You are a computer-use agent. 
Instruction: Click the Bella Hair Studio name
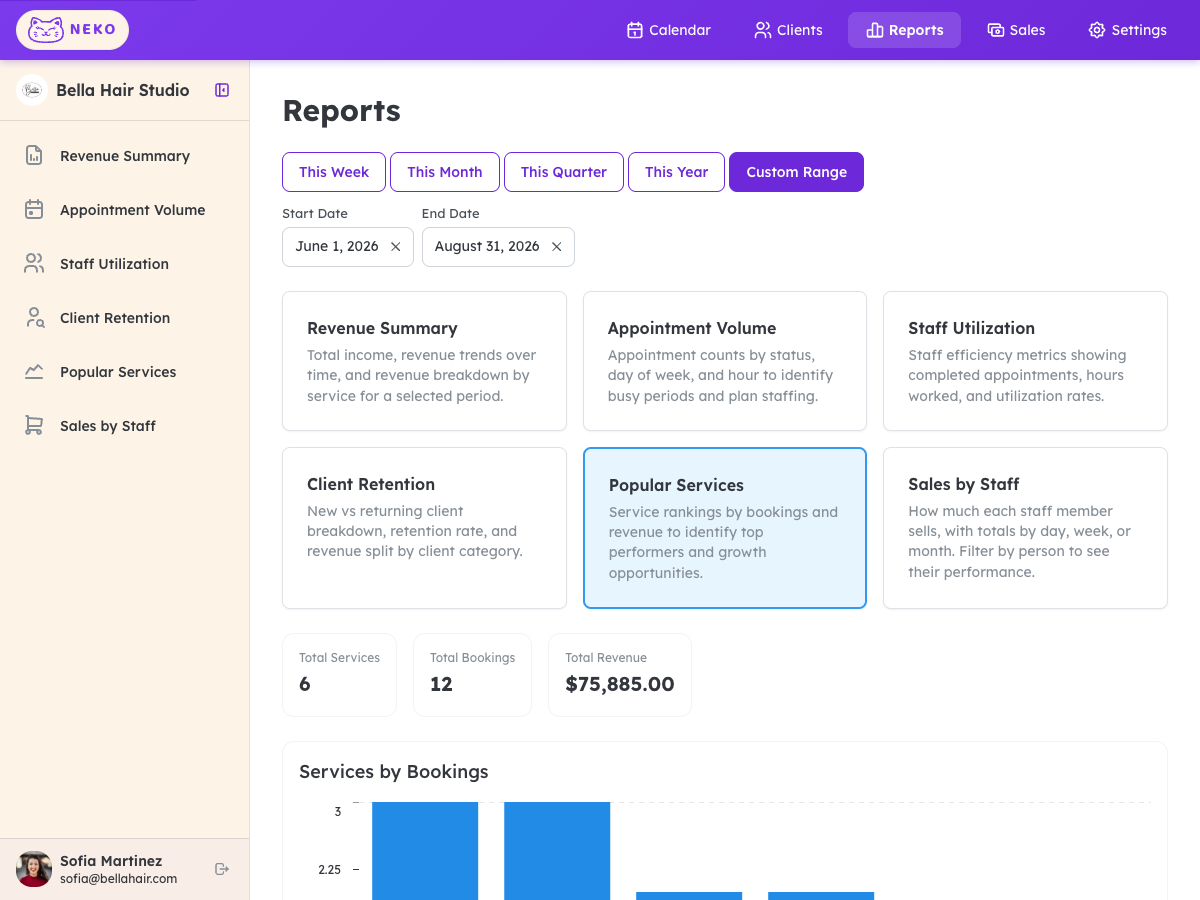[123, 90]
